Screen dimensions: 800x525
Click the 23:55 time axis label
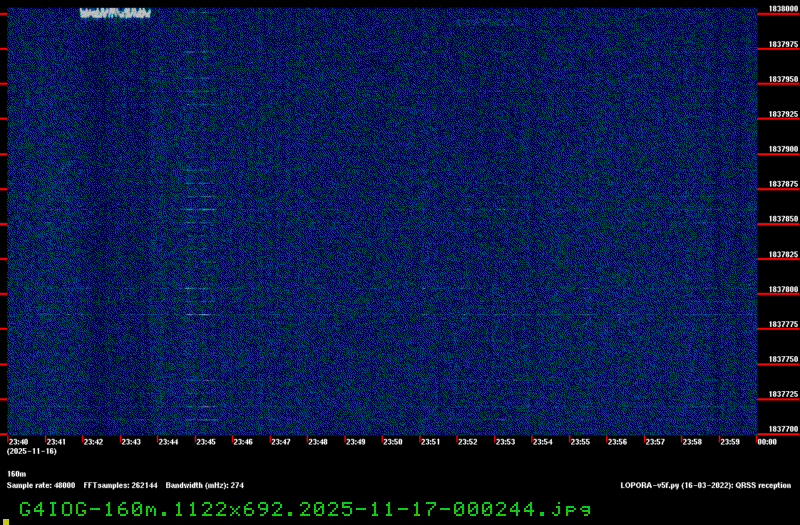tap(580, 441)
